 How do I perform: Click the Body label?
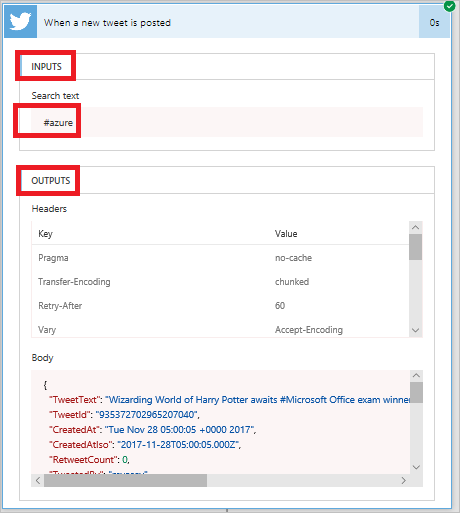tap(42, 358)
